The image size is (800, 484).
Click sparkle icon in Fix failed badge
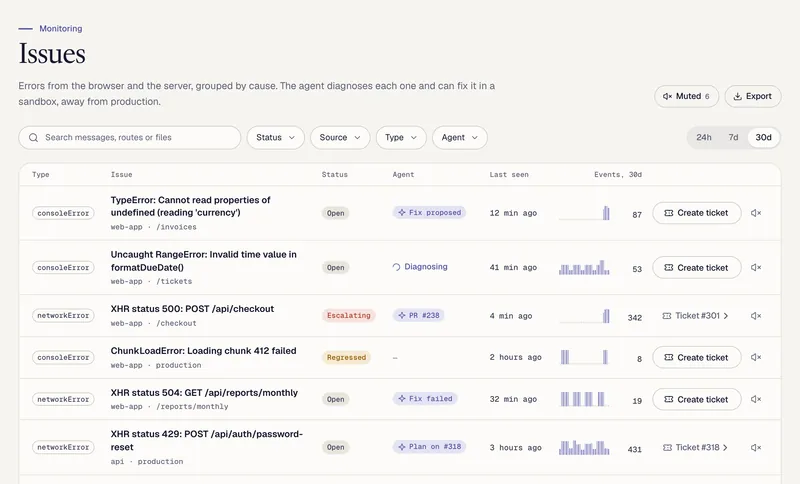click(402, 398)
